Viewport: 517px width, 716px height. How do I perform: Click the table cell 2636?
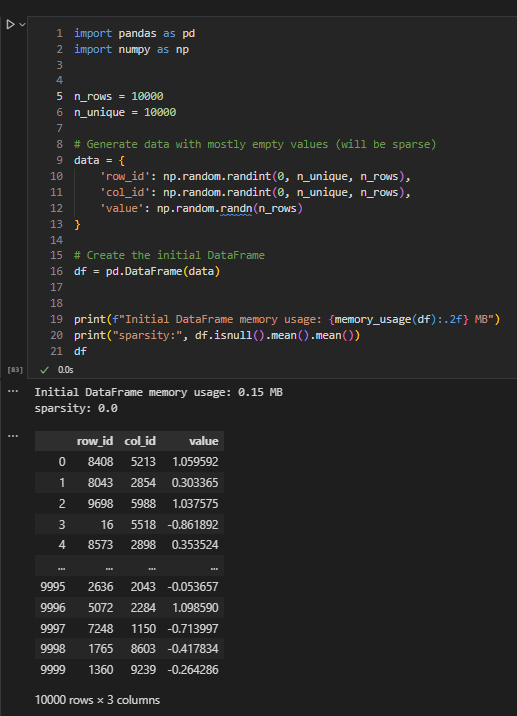coord(100,587)
